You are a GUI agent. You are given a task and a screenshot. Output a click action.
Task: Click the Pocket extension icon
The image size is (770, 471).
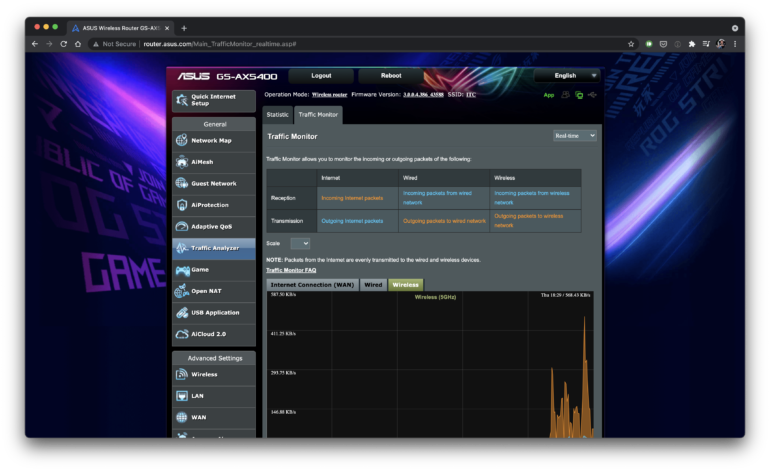(x=663, y=44)
